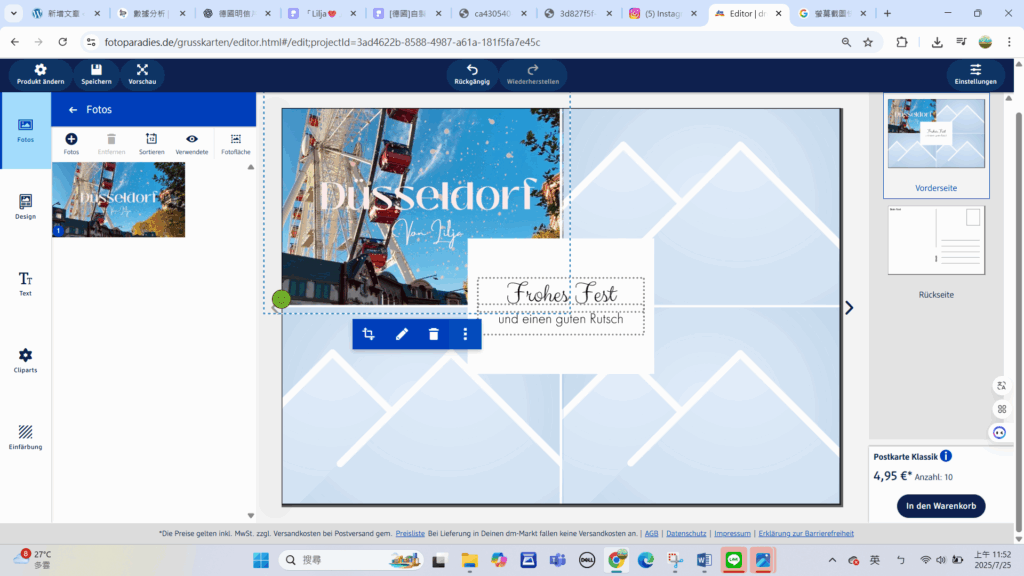Open the Einfärbung coloring panel
The height and width of the screenshot is (576, 1024).
click(25, 437)
